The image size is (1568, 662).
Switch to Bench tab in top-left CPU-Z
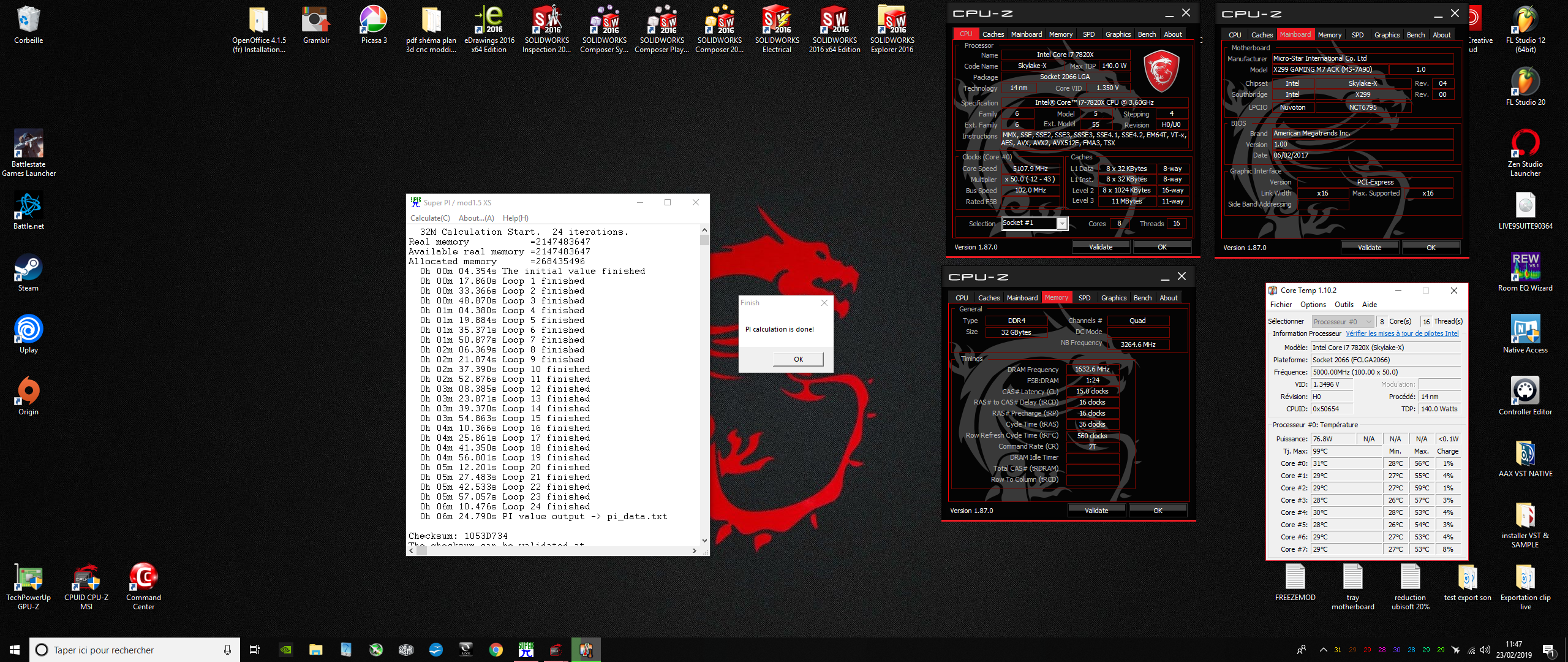click(1147, 34)
